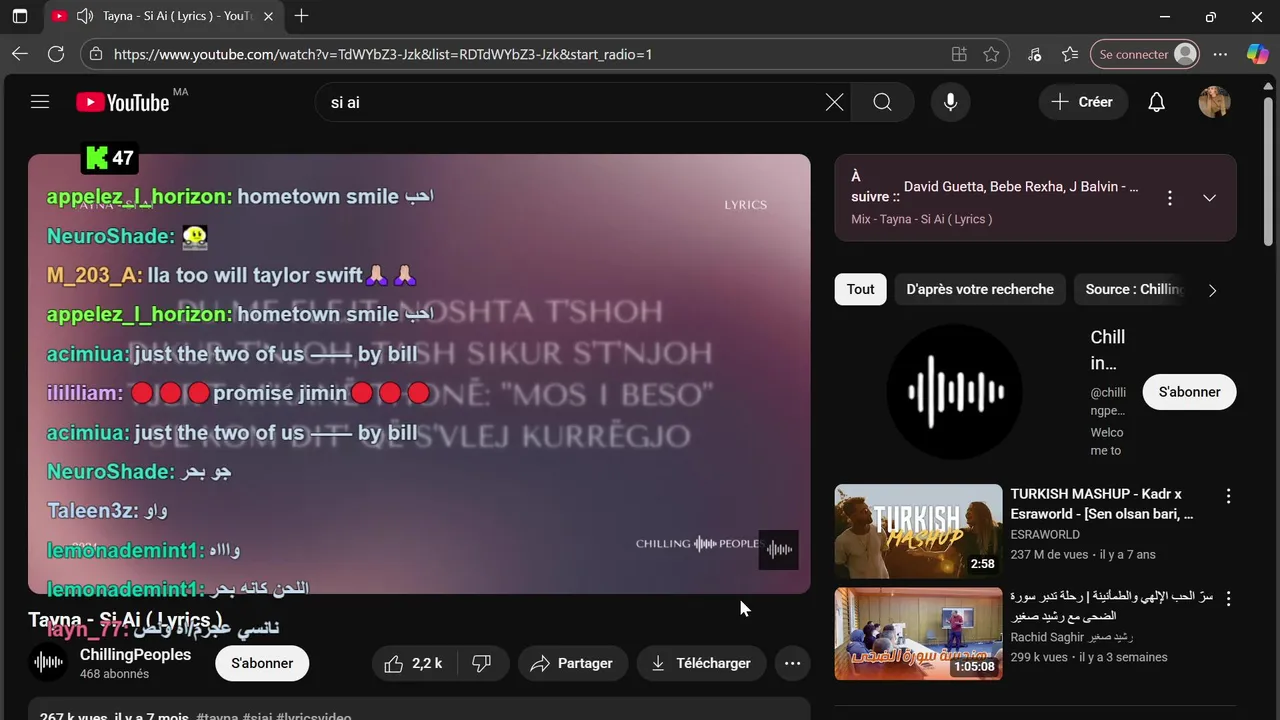Open options for the TURKISH MASHUP video
The width and height of the screenshot is (1280, 720).
1228,496
